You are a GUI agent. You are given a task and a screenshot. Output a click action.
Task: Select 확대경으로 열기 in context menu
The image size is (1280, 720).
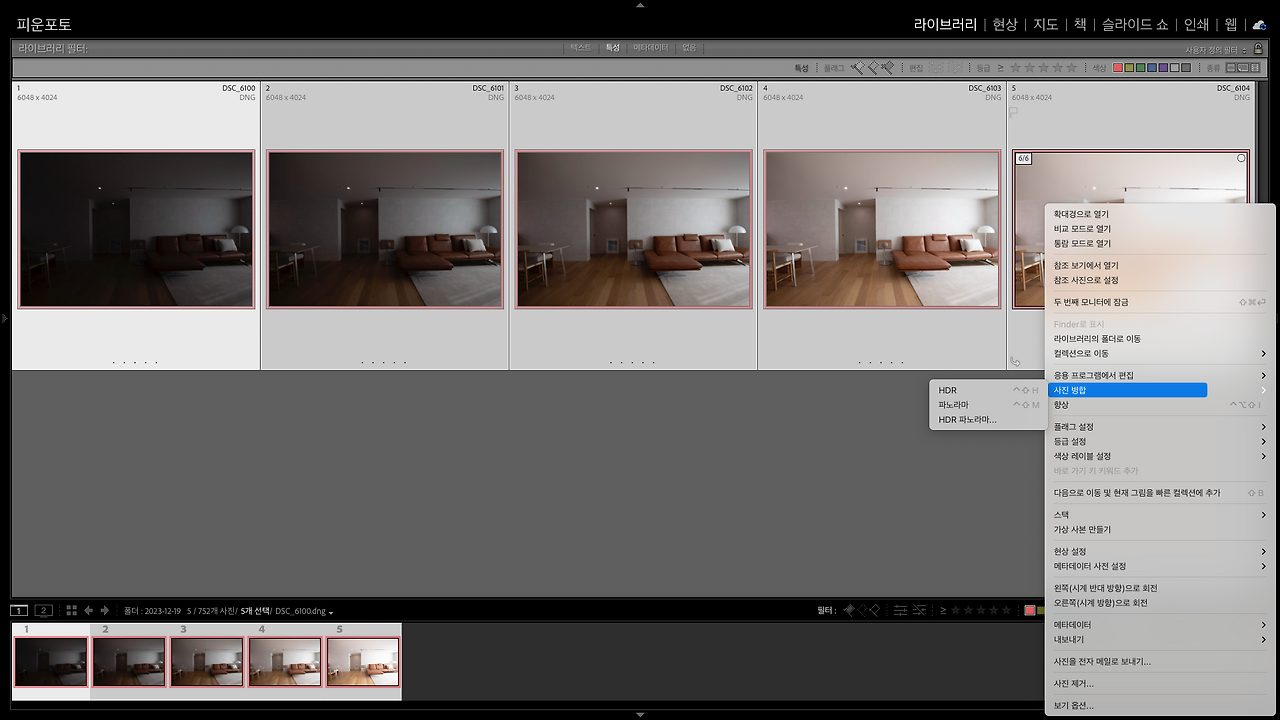[x=1160, y=214]
